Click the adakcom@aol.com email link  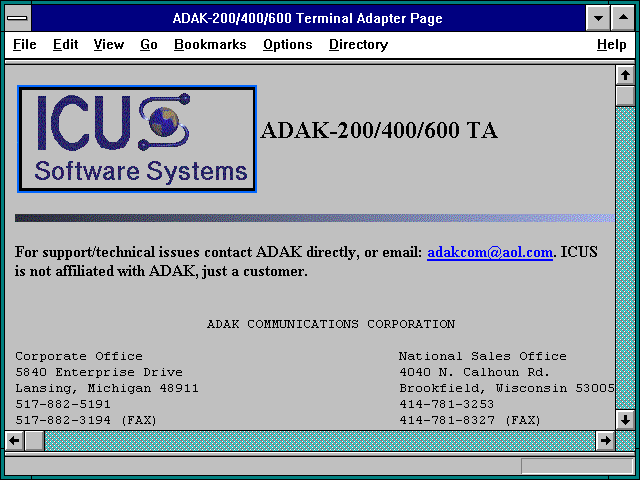(490, 252)
